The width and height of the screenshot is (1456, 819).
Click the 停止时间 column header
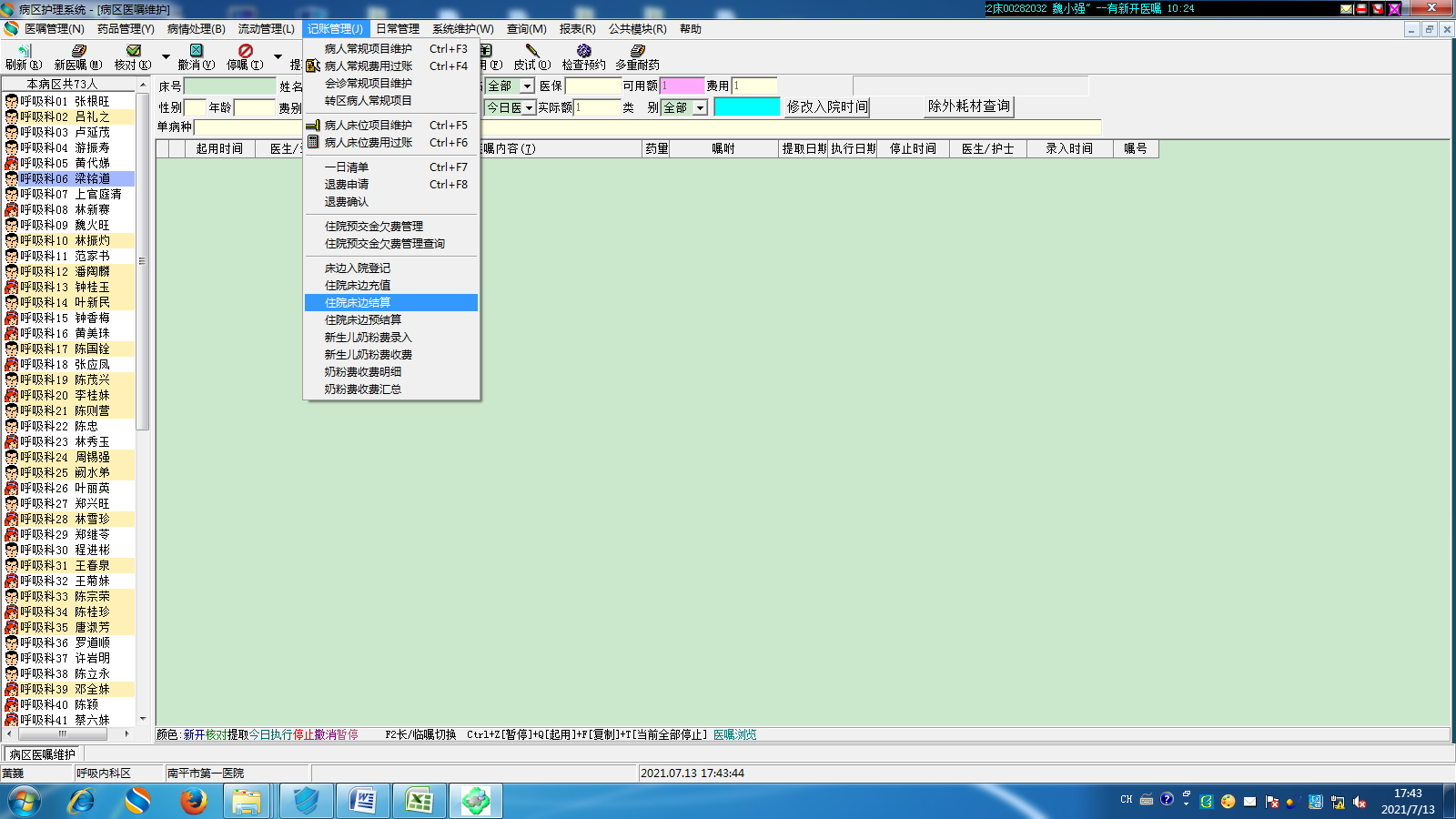tap(913, 149)
